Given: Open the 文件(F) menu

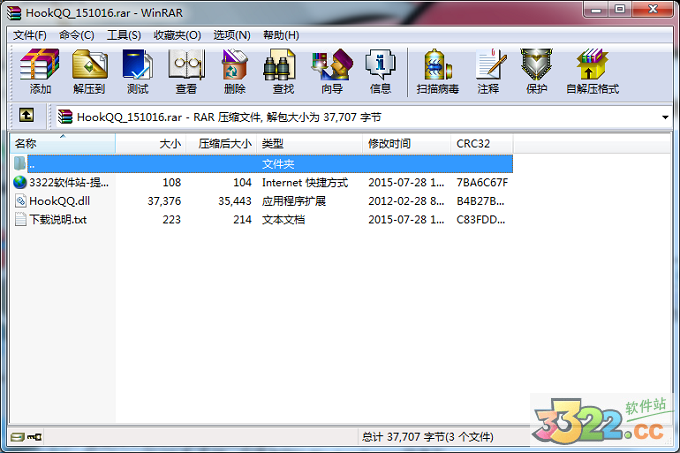Looking at the screenshot, I should click(x=31, y=35).
